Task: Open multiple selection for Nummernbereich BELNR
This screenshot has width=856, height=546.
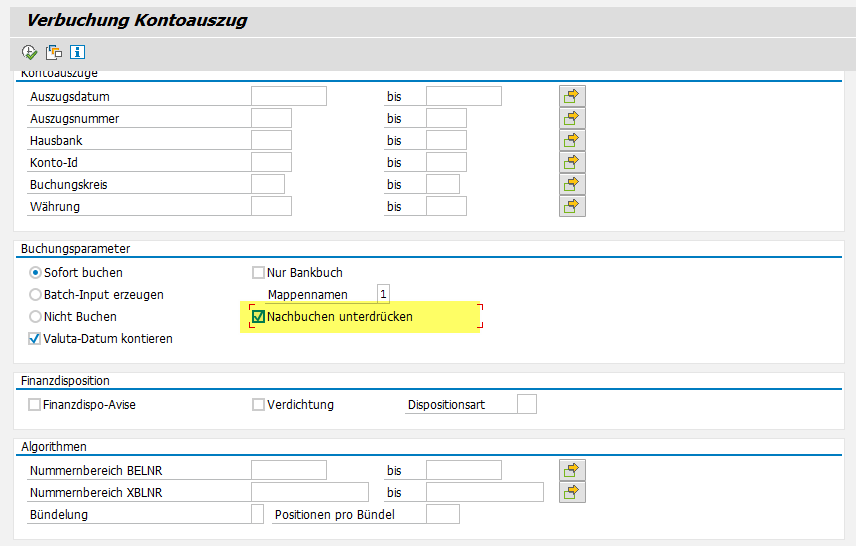Action: click(x=572, y=470)
